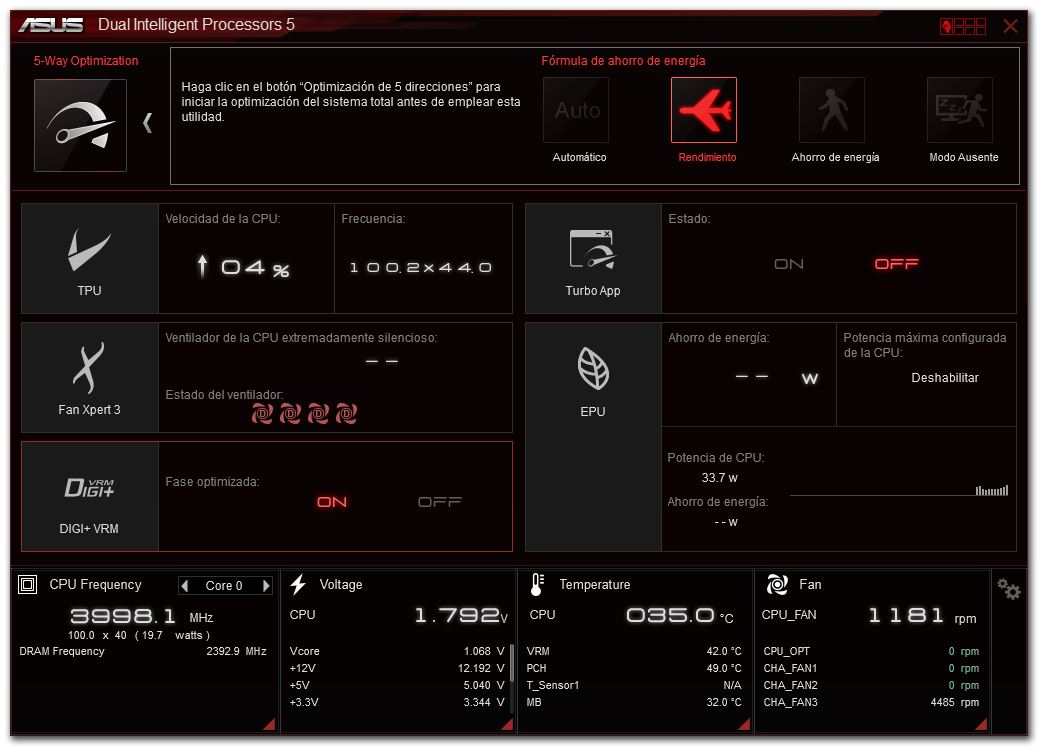This screenshot has height=755, width=1043.
Task: Select the Automático power profile icon
Action: coord(576,110)
